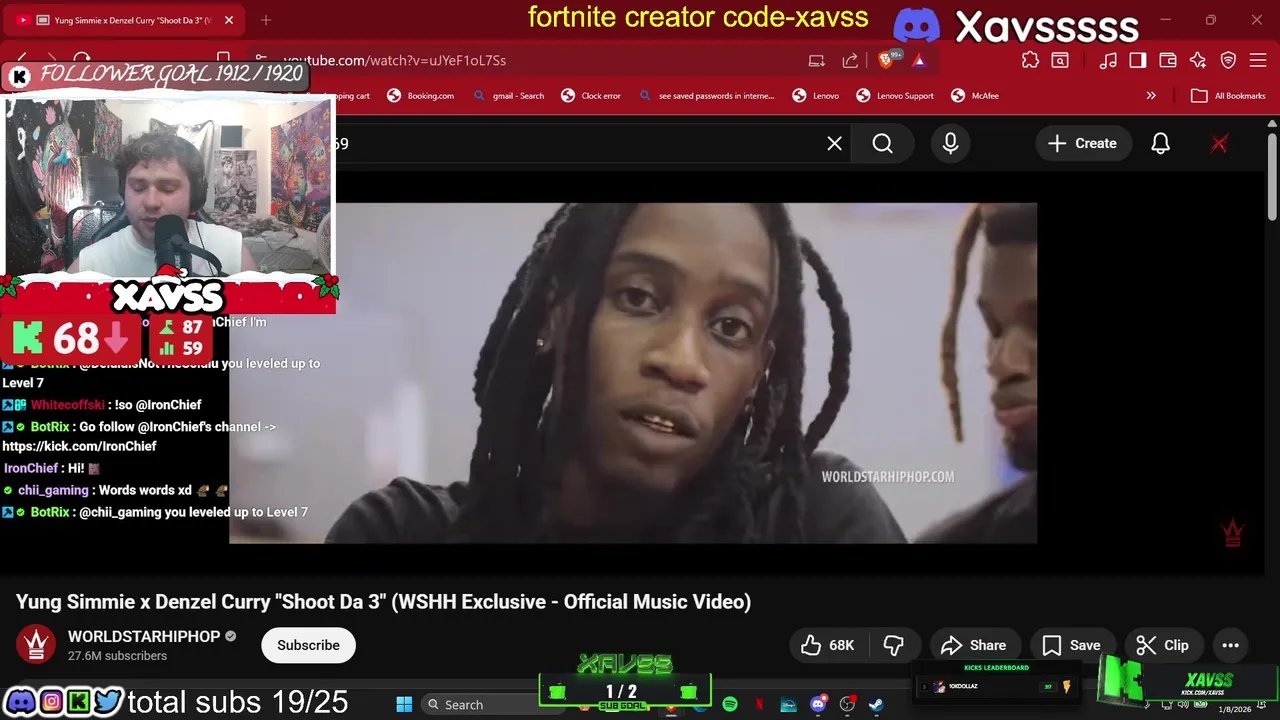This screenshot has width=1280, height=720.
Task: Click the 'FOLLOWER GOAL 1912 / 1920' overlay text
Action: click(171, 74)
